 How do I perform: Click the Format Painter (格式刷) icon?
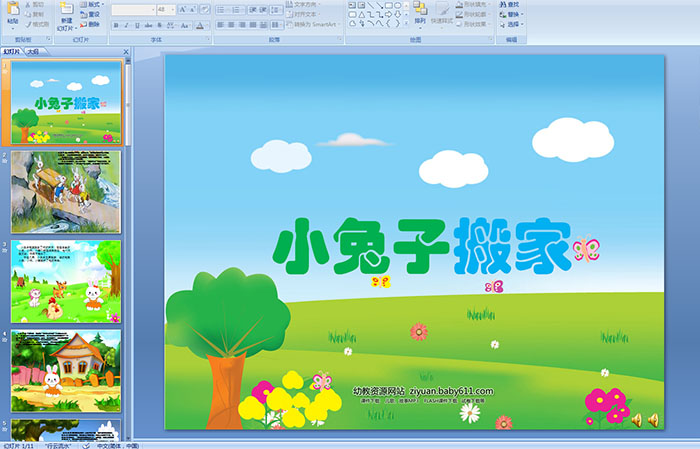pyautogui.click(x=38, y=25)
